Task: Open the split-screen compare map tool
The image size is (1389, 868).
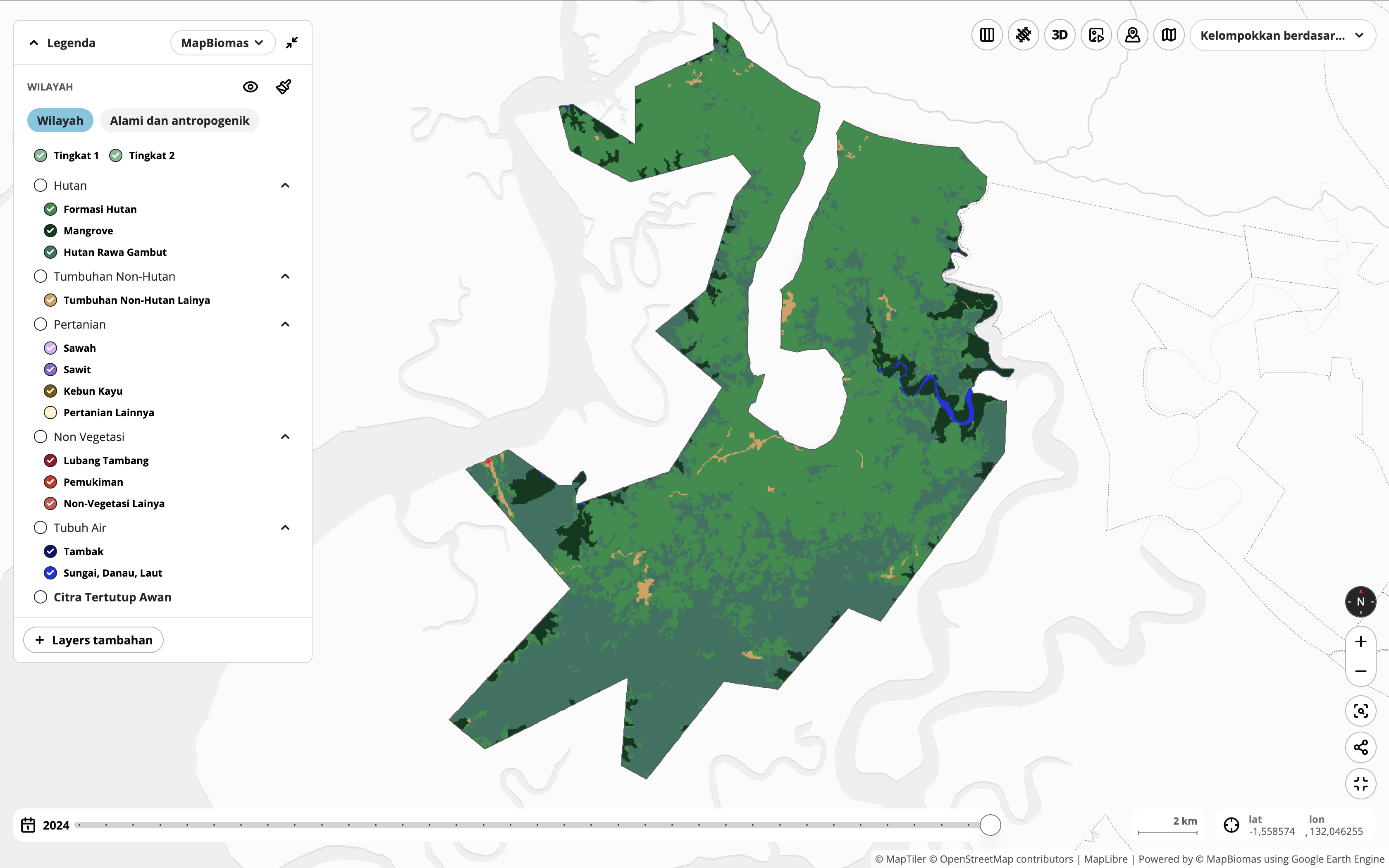Action: coord(987,35)
